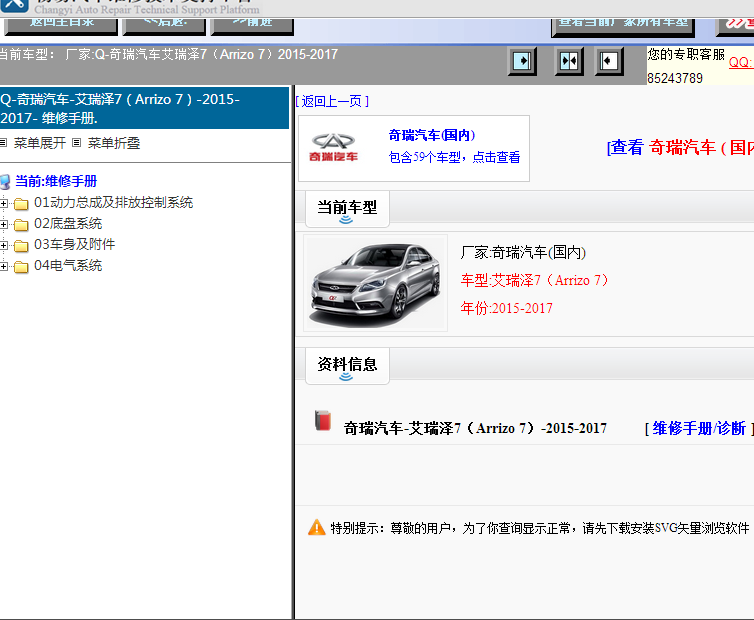The width and height of the screenshot is (754, 620).
Task: Click the silver Arrizo 7 car thumbnail
Action: (376, 283)
